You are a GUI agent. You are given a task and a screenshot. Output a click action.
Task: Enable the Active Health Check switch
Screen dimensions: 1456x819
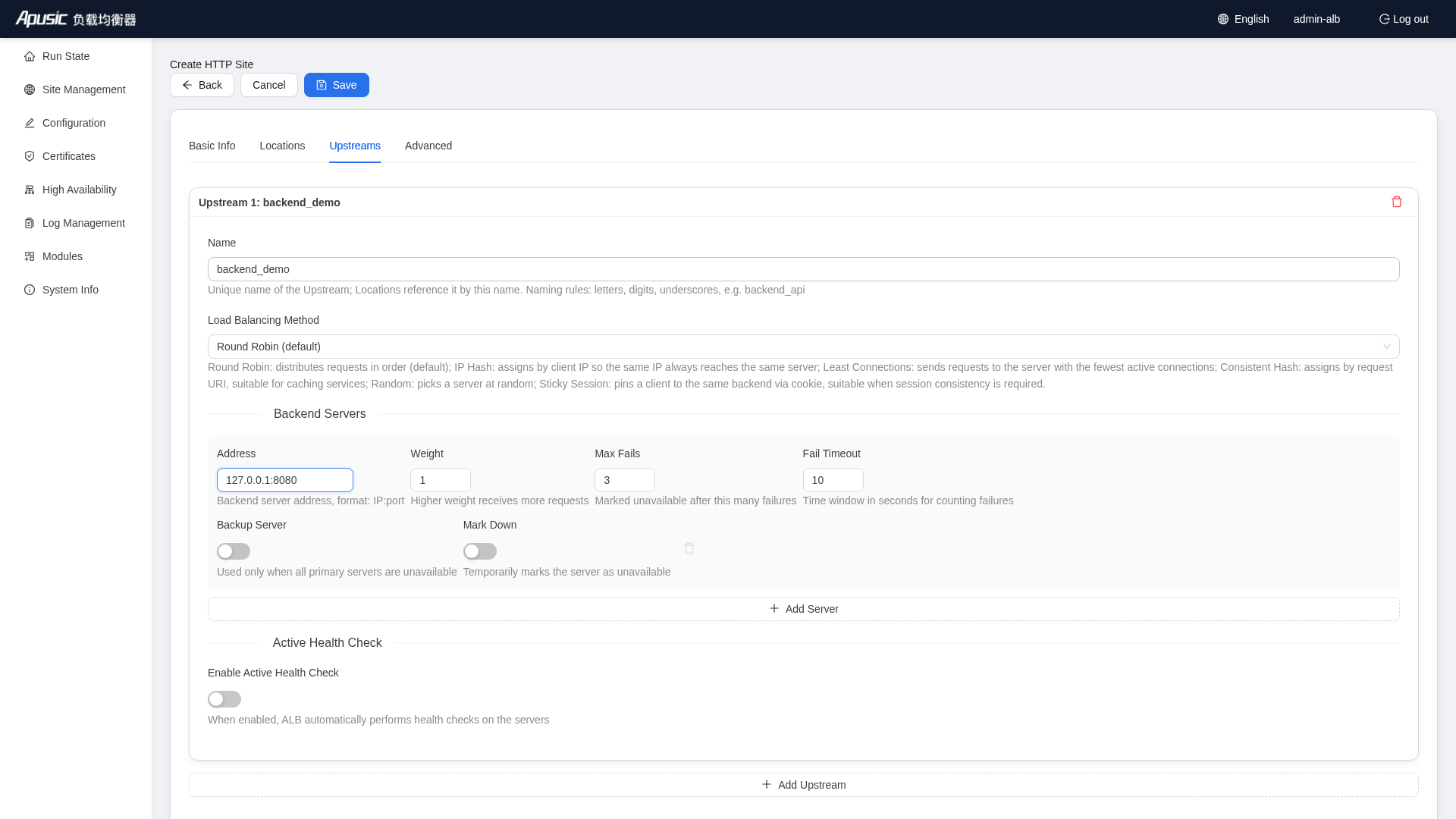point(224,699)
